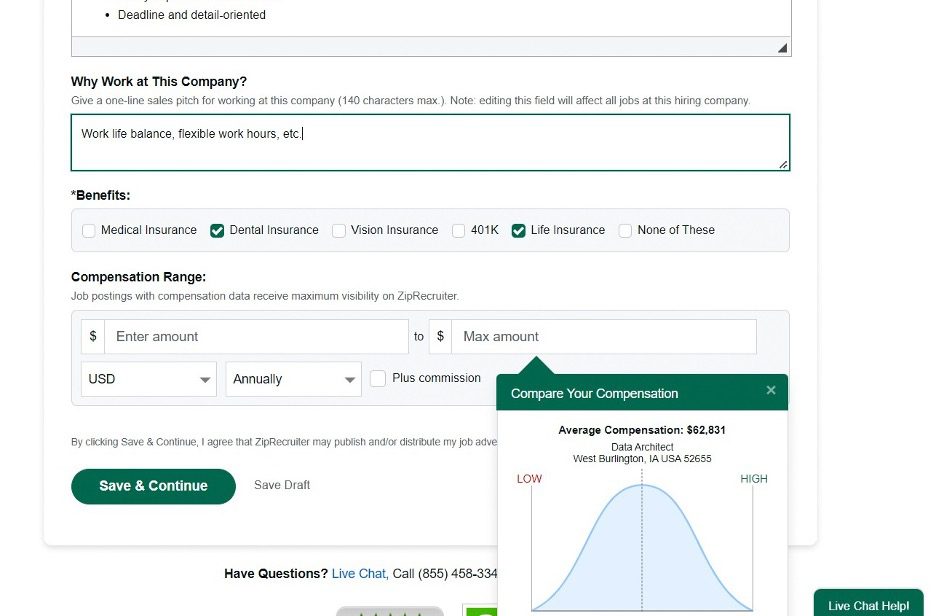936x616 pixels.
Task: Expand the Annually pay period dropdown
Action: pos(293,380)
